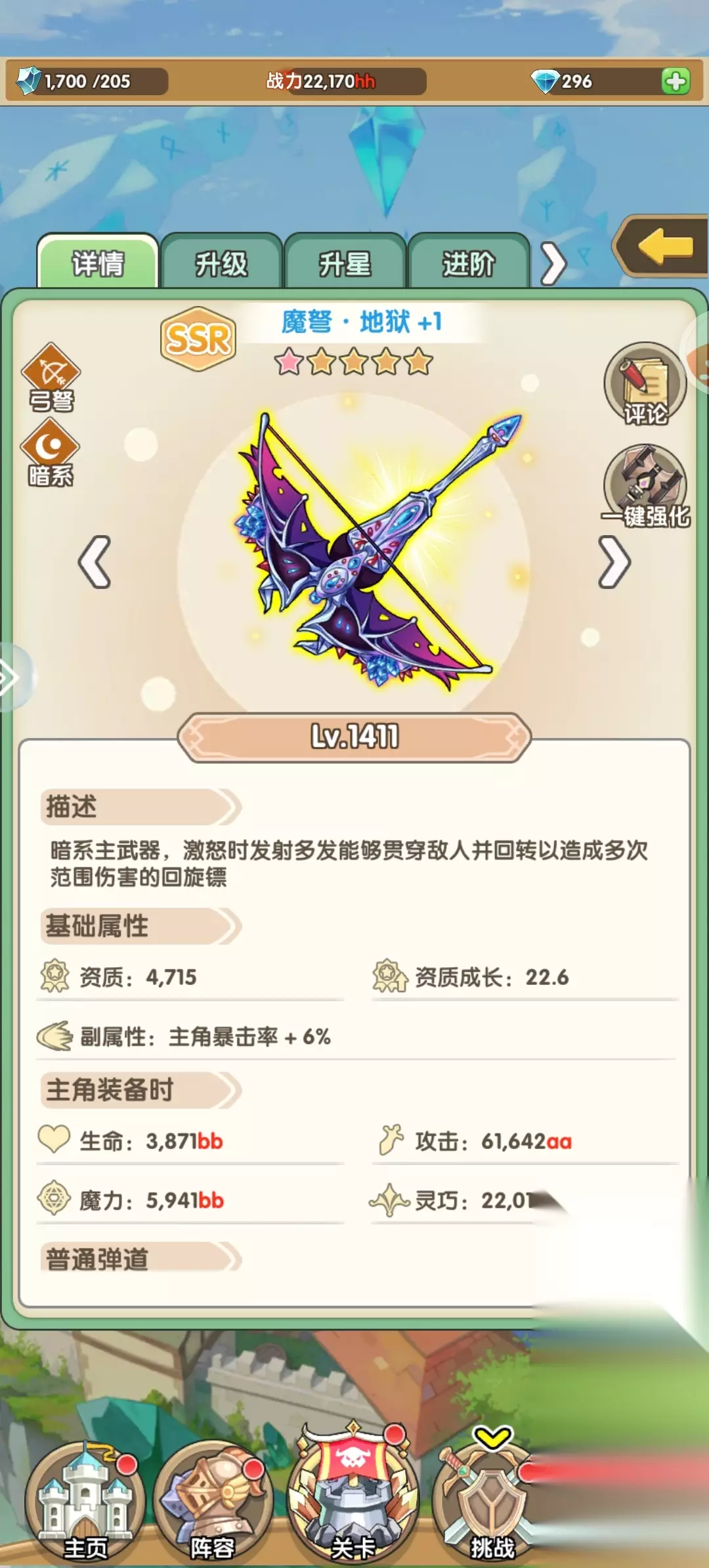Expand the left edge side panel arrow
Viewport: 709px width, 1568px height.
pos(12,678)
